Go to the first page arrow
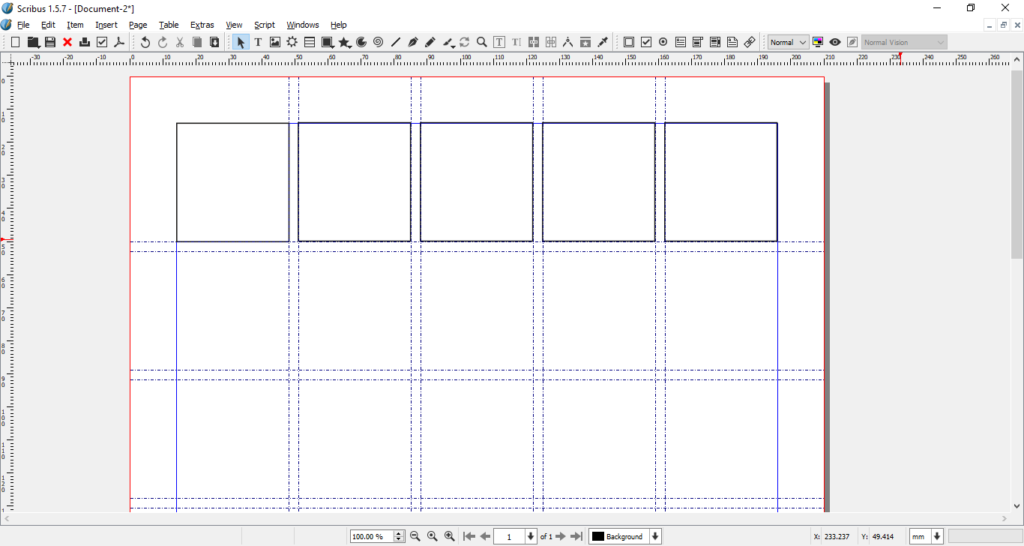The width and height of the screenshot is (1024, 546). [469, 536]
